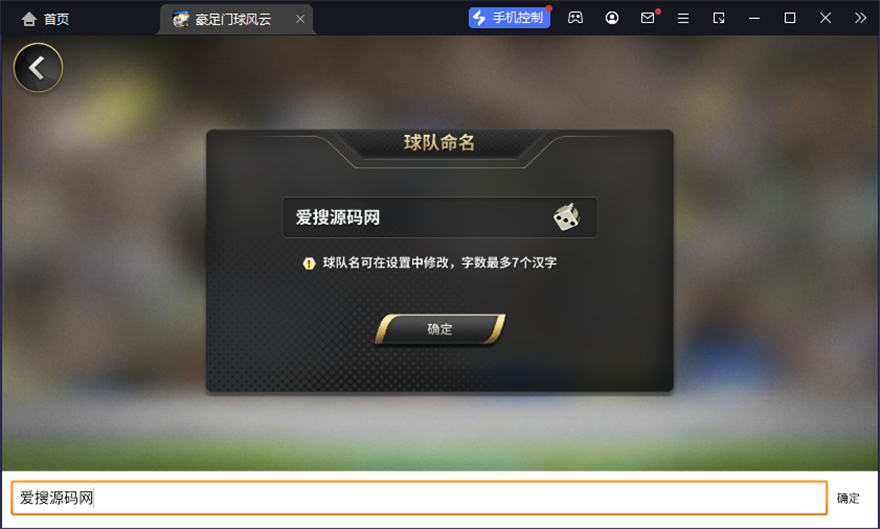Click the back arrow circle button
This screenshot has width=880, height=529.
click(38, 68)
